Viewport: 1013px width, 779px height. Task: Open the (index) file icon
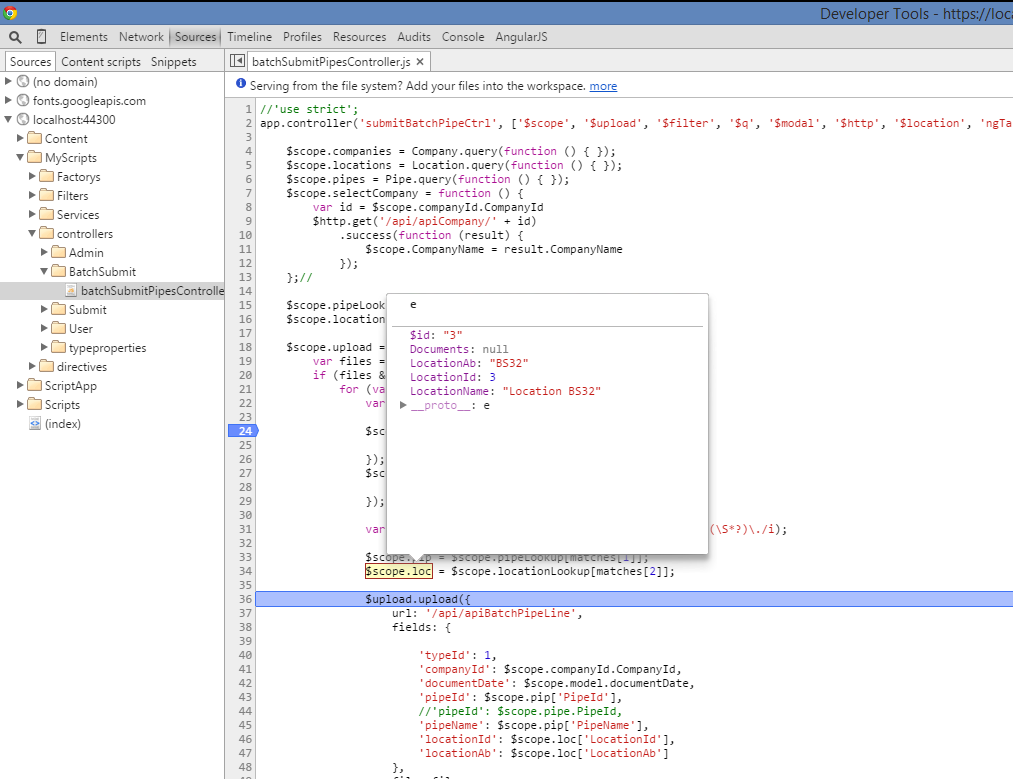pyautogui.click(x=35, y=424)
